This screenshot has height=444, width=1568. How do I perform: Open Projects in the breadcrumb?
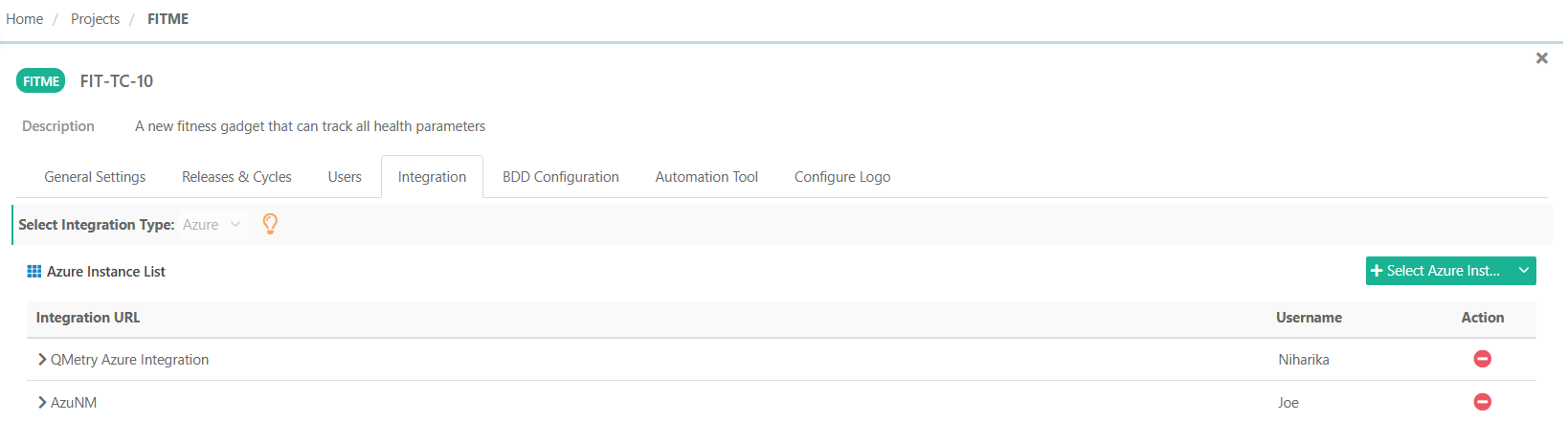(95, 19)
